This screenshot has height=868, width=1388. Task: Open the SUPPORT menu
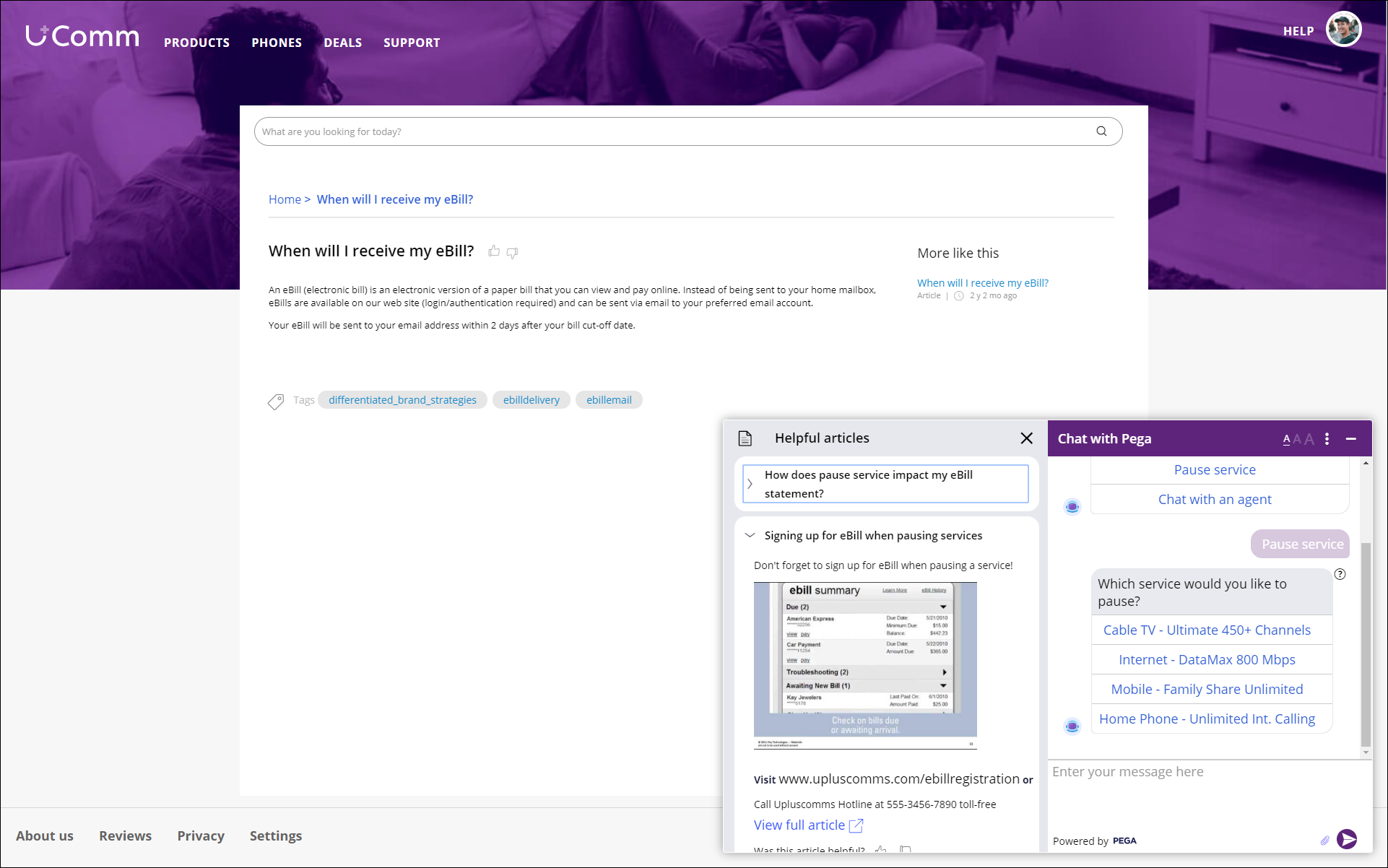click(x=412, y=43)
